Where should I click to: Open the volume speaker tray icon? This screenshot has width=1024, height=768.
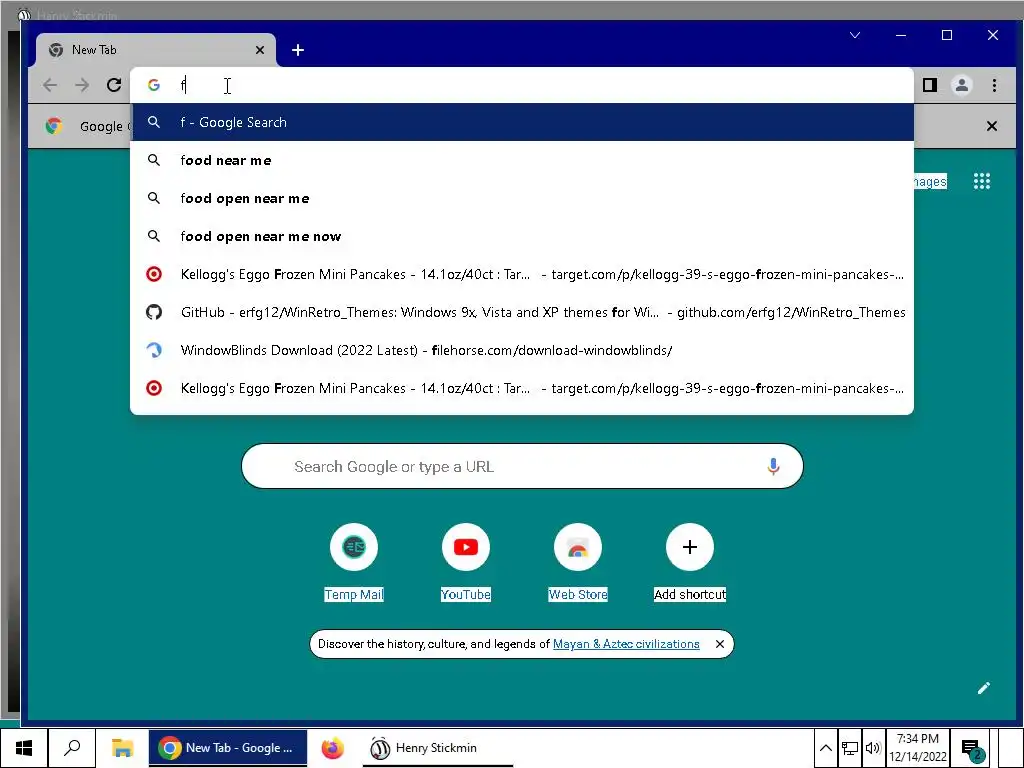[872, 748]
